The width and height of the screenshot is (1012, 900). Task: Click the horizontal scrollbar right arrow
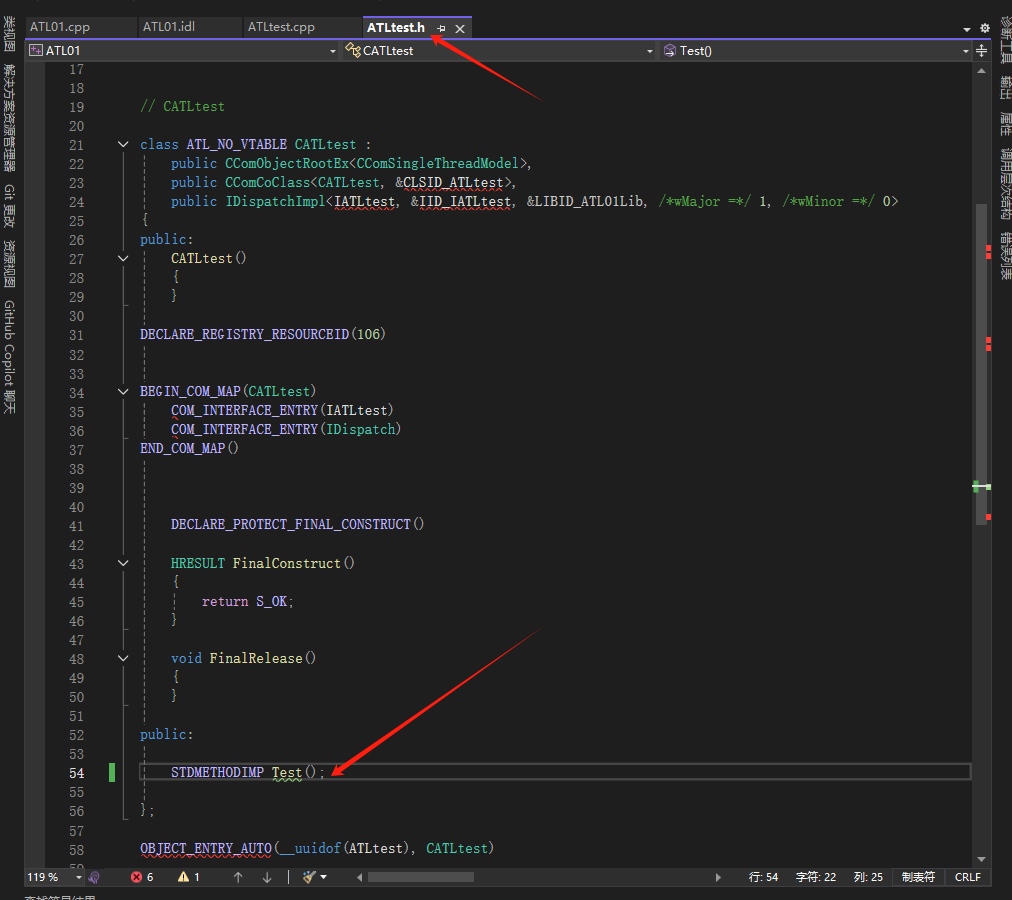718,877
